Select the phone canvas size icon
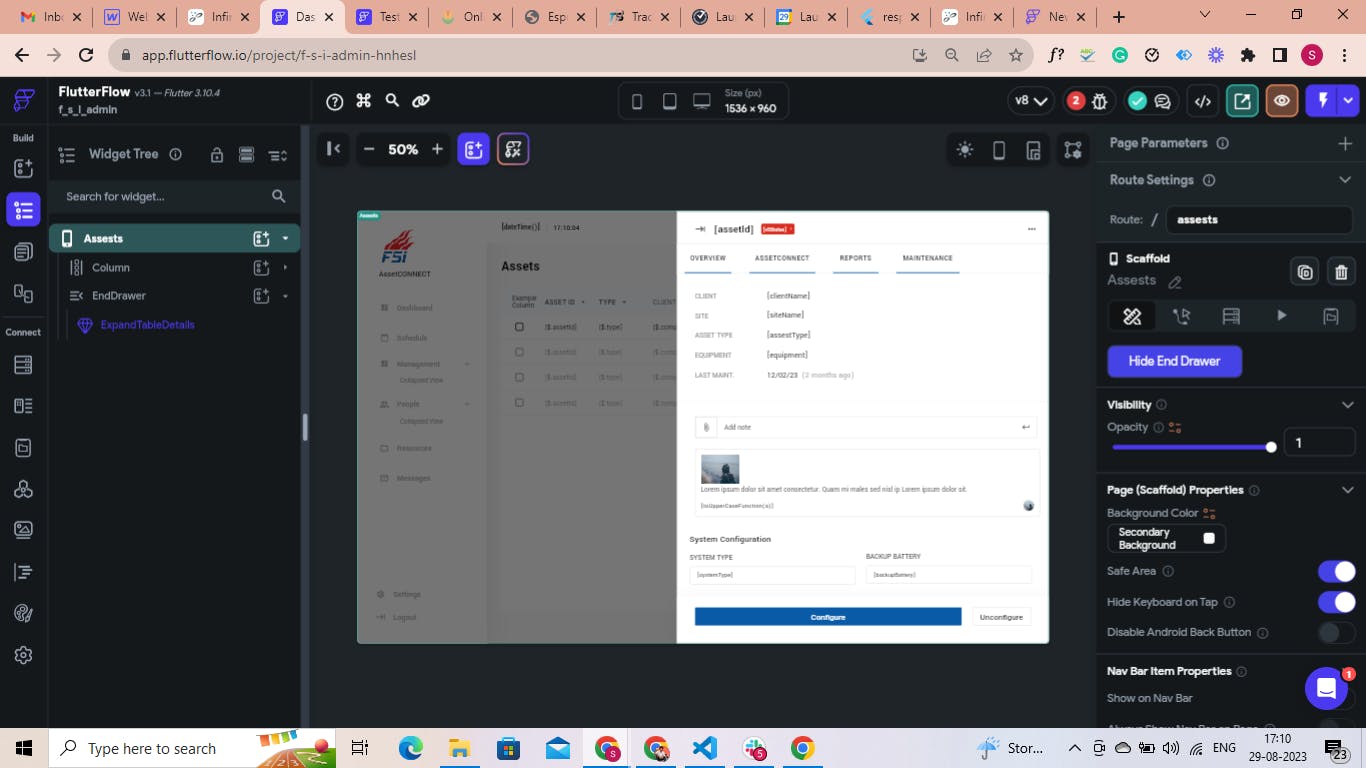 click(637, 101)
